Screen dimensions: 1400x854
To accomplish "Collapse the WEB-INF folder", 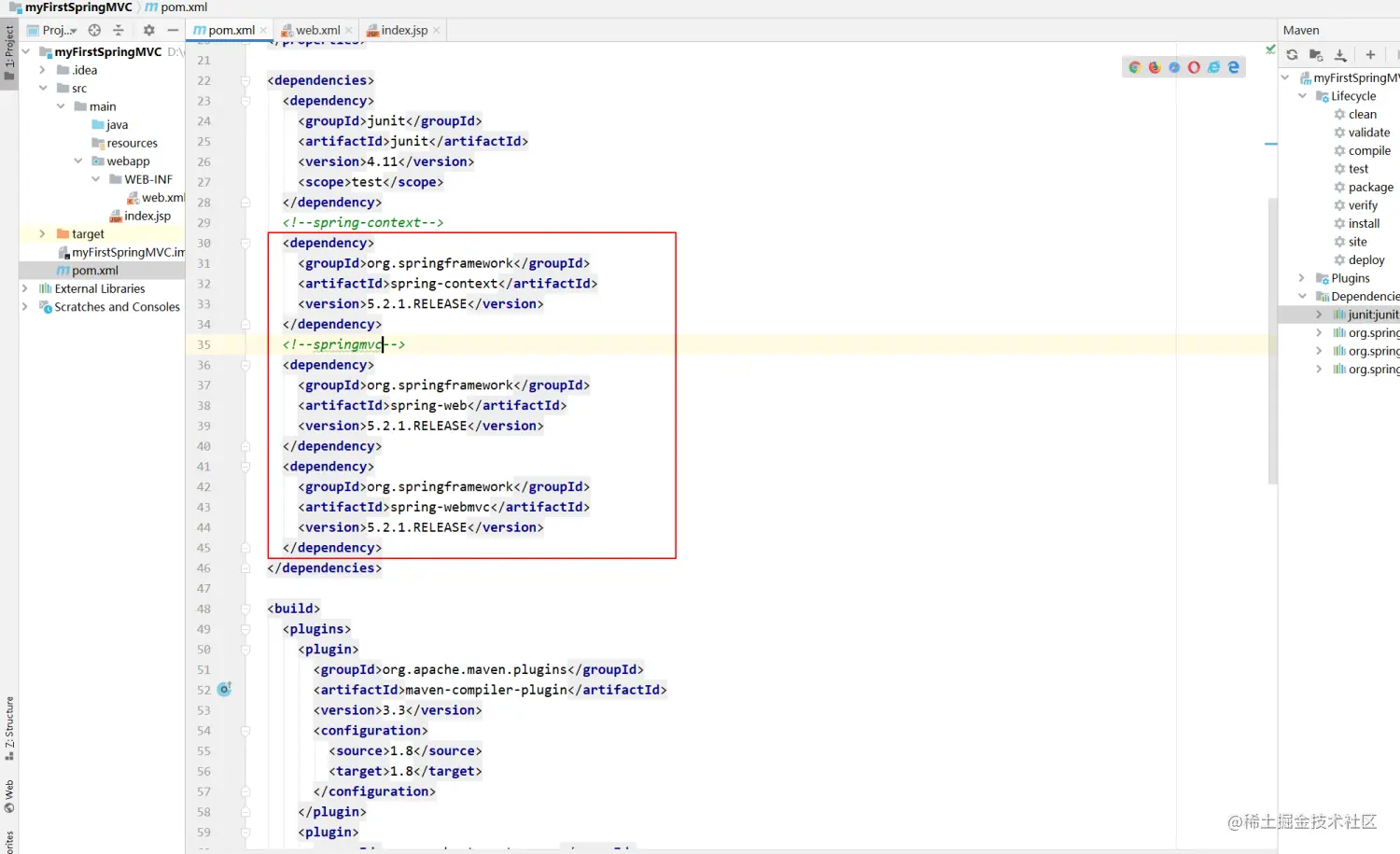I will click(x=96, y=179).
